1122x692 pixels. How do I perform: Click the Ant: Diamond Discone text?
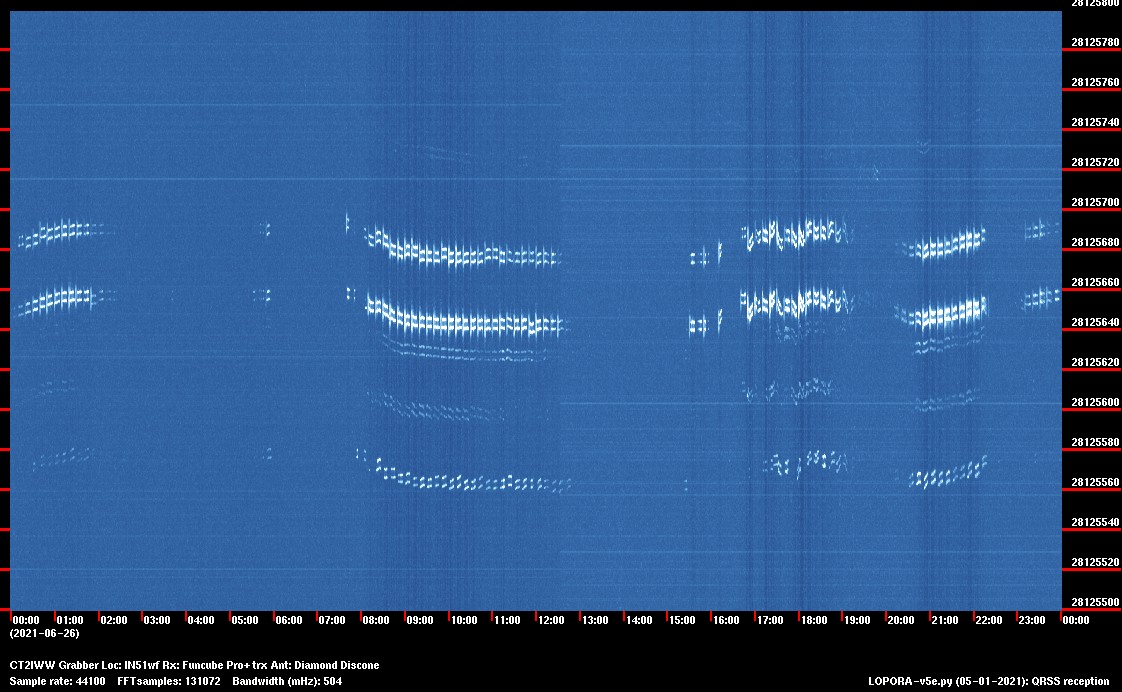[325, 666]
